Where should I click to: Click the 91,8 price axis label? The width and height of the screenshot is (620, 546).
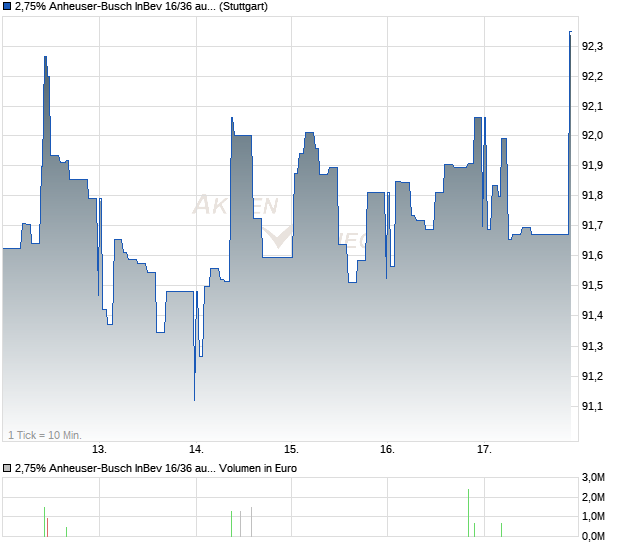pos(592,196)
